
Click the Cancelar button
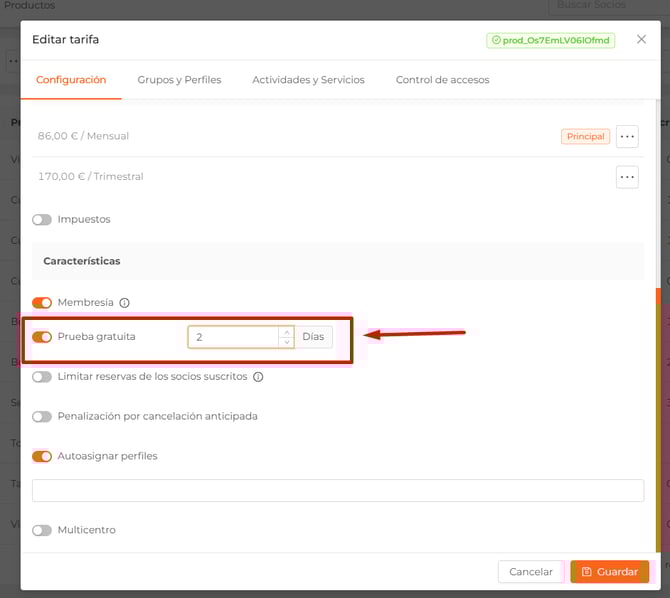tap(530, 572)
